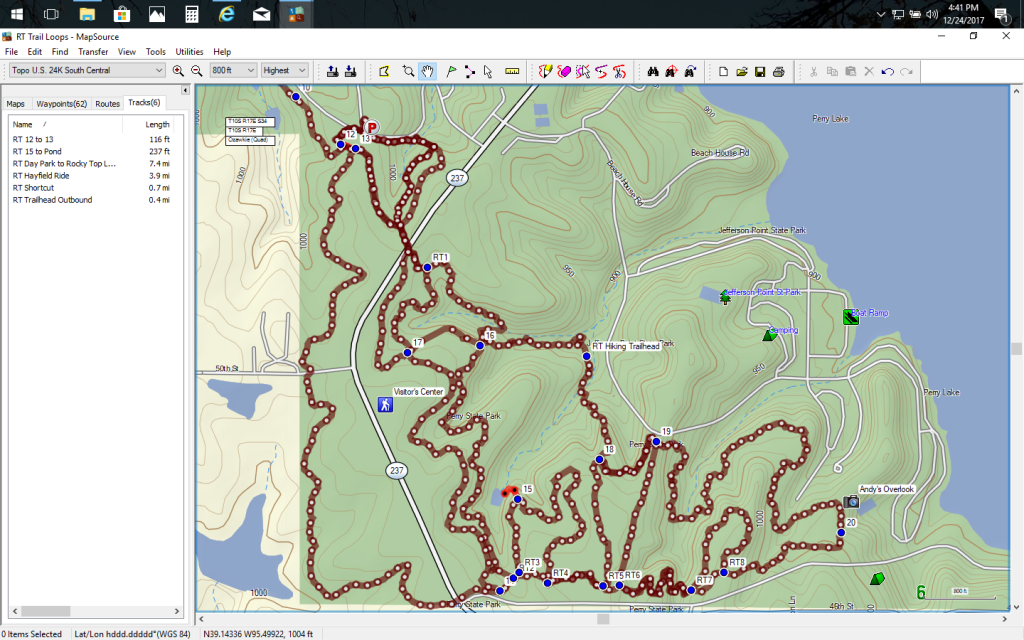The height and width of the screenshot is (640, 1024).
Task: Click the track list horizontal scrollbar thumb
Action: (x=46, y=611)
